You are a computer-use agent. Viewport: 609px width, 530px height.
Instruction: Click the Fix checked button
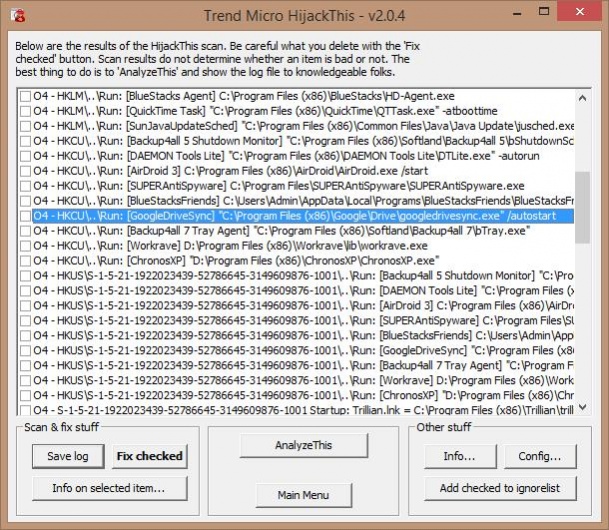point(150,456)
